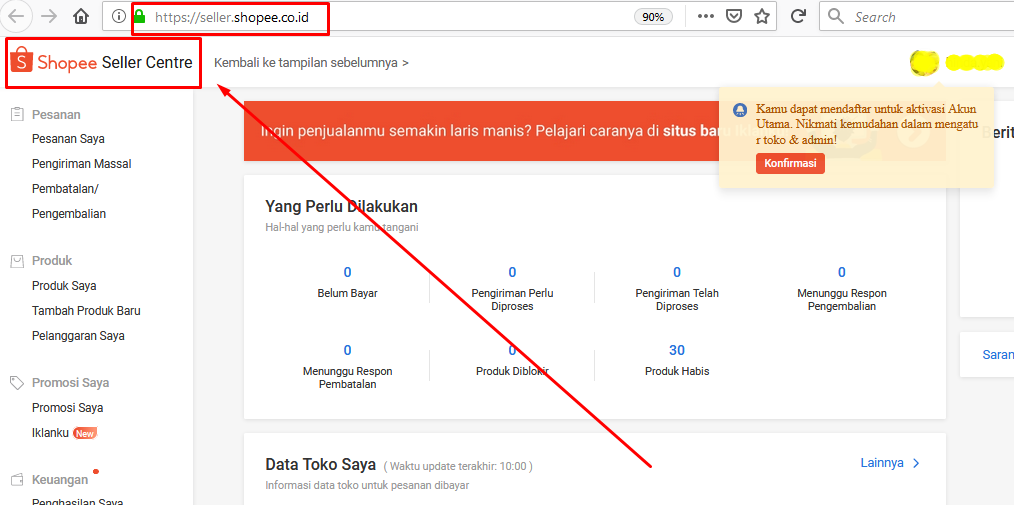Click the search magnifier icon

[x=836, y=17]
